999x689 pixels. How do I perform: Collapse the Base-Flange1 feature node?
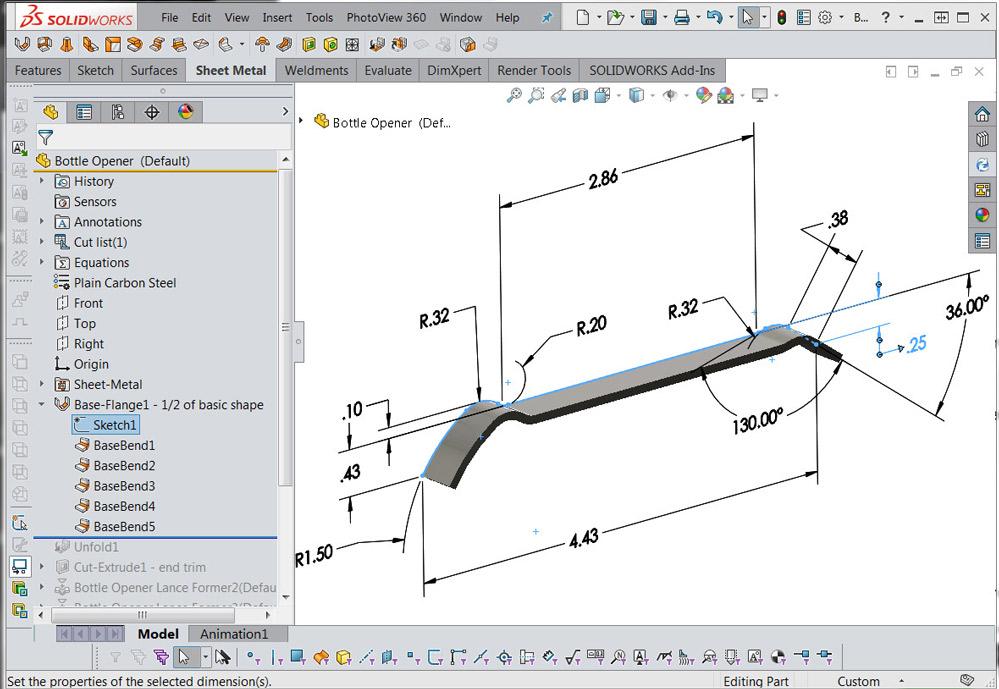(x=42, y=405)
